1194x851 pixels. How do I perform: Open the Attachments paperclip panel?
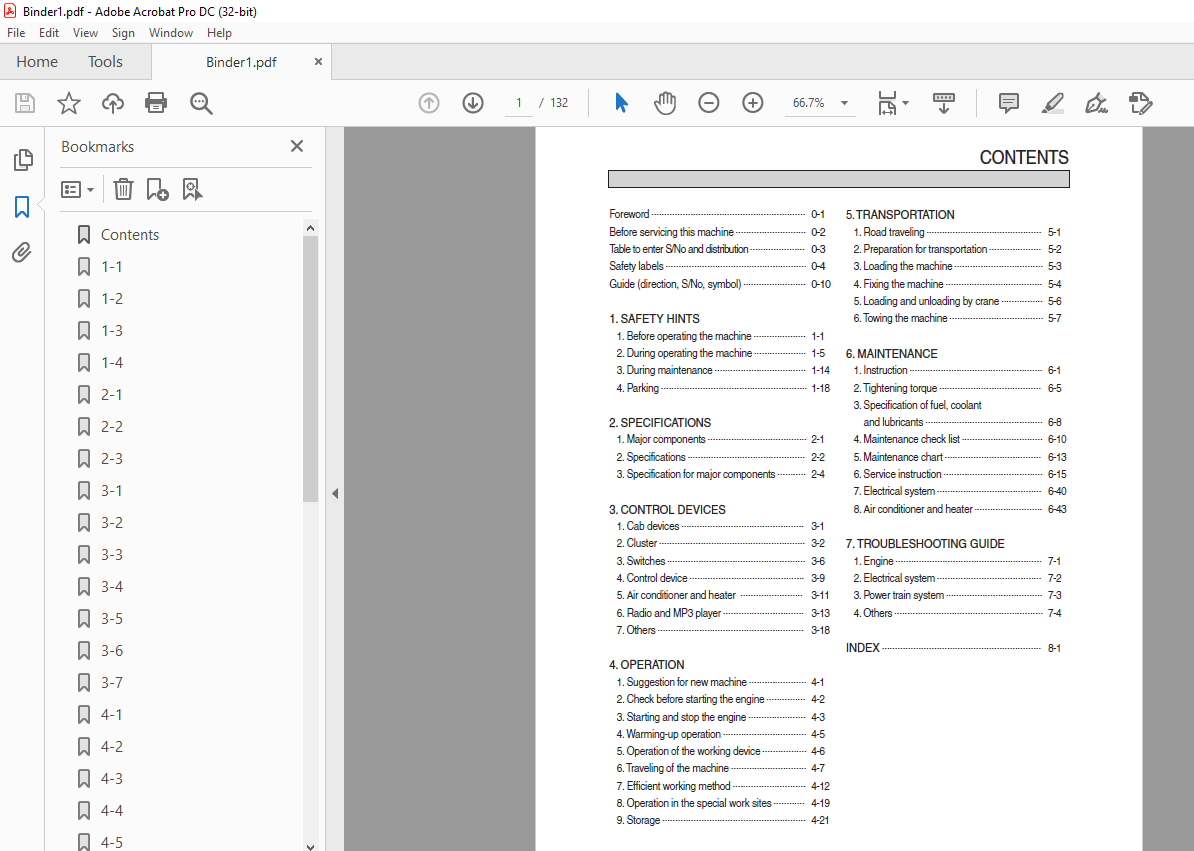click(x=22, y=253)
